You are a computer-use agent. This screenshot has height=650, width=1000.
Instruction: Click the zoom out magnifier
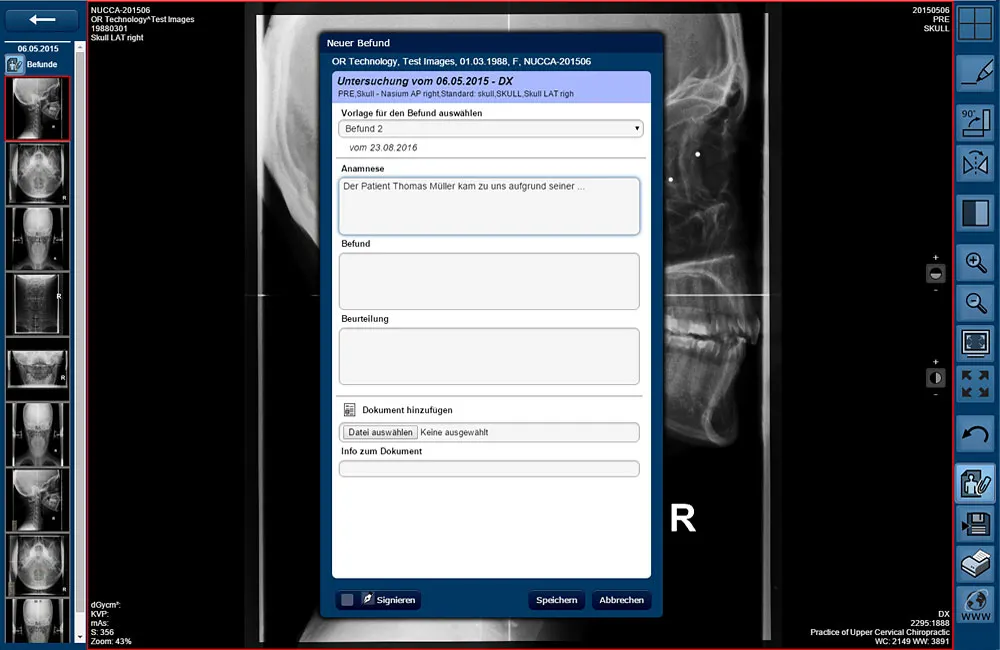tap(974, 302)
